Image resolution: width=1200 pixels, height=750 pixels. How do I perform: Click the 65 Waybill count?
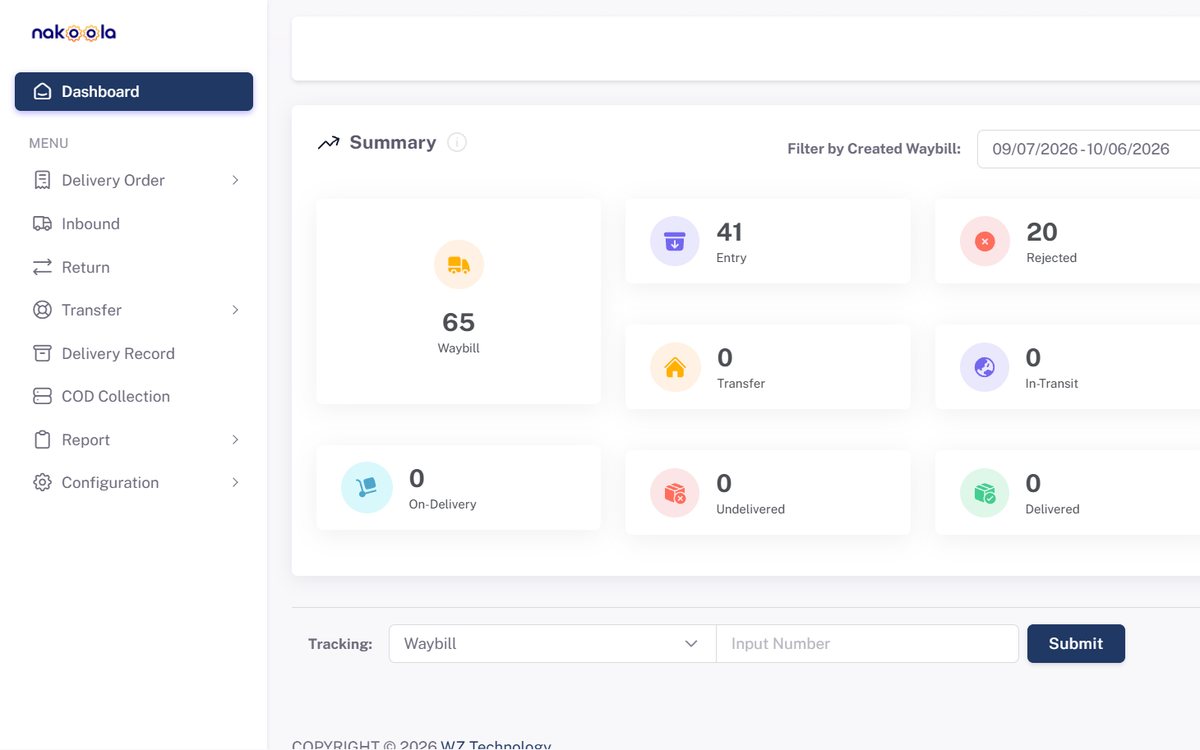(459, 322)
